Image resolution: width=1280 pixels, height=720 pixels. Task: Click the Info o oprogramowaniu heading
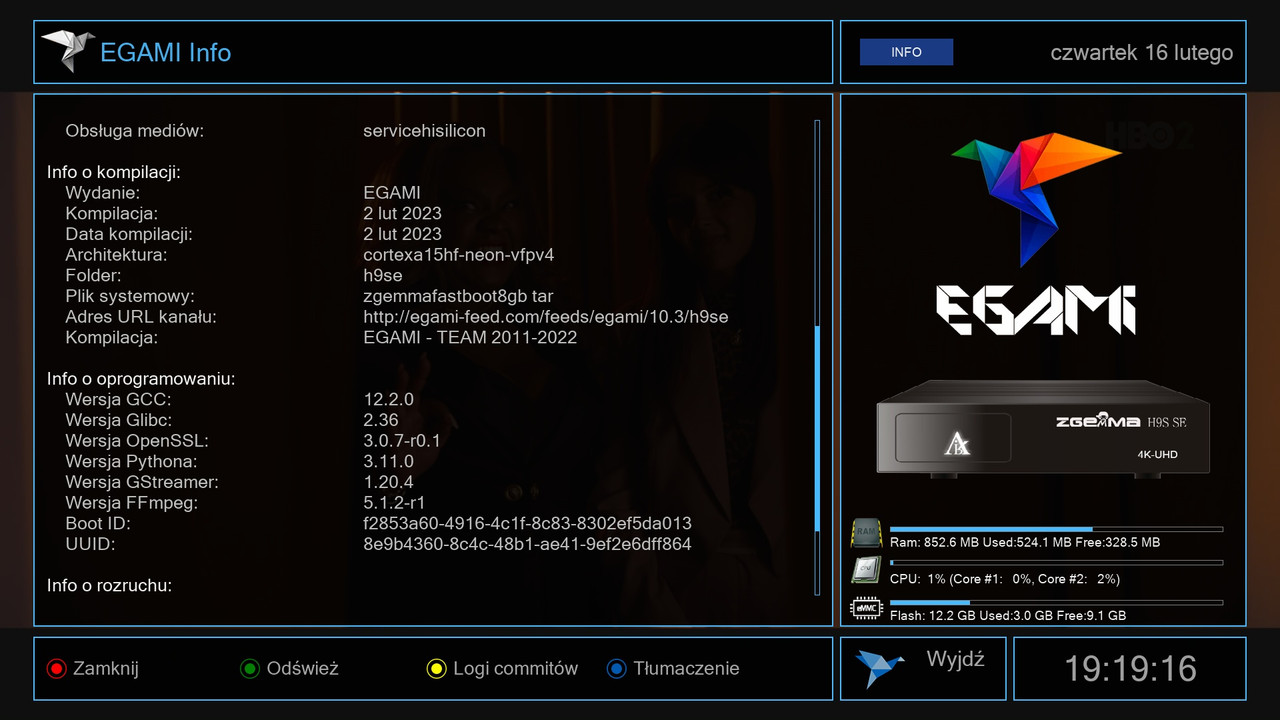coord(141,379)
